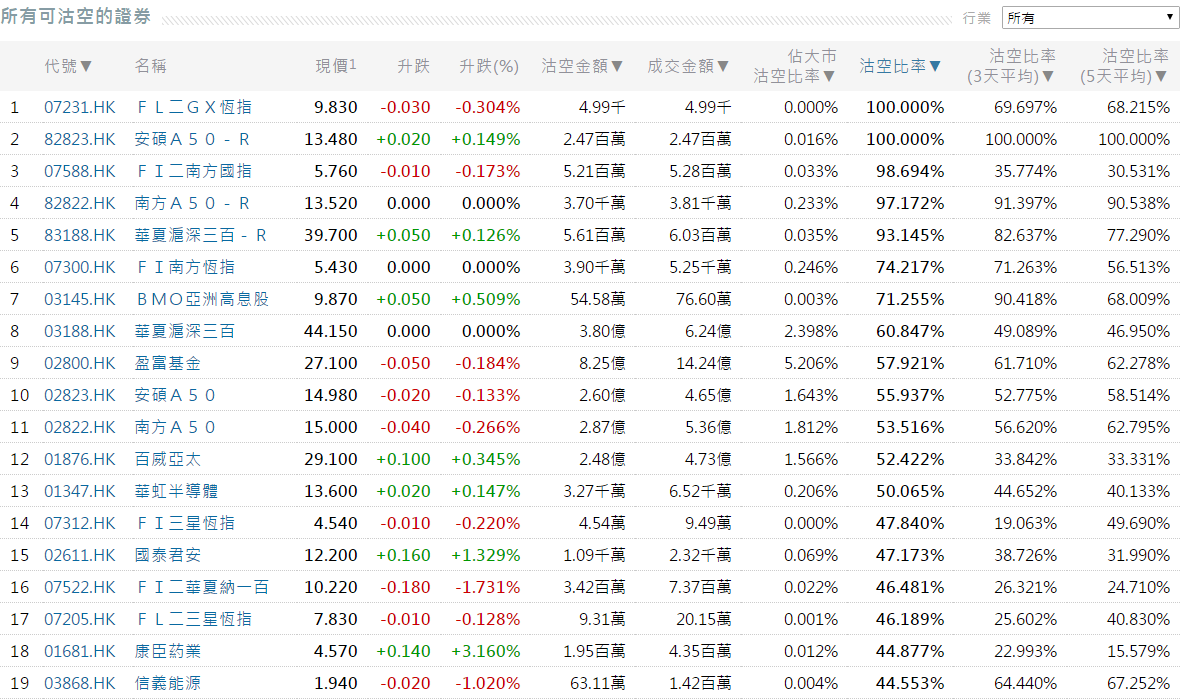
Task: Open stock code 03868.HK link
Action: 80,683
